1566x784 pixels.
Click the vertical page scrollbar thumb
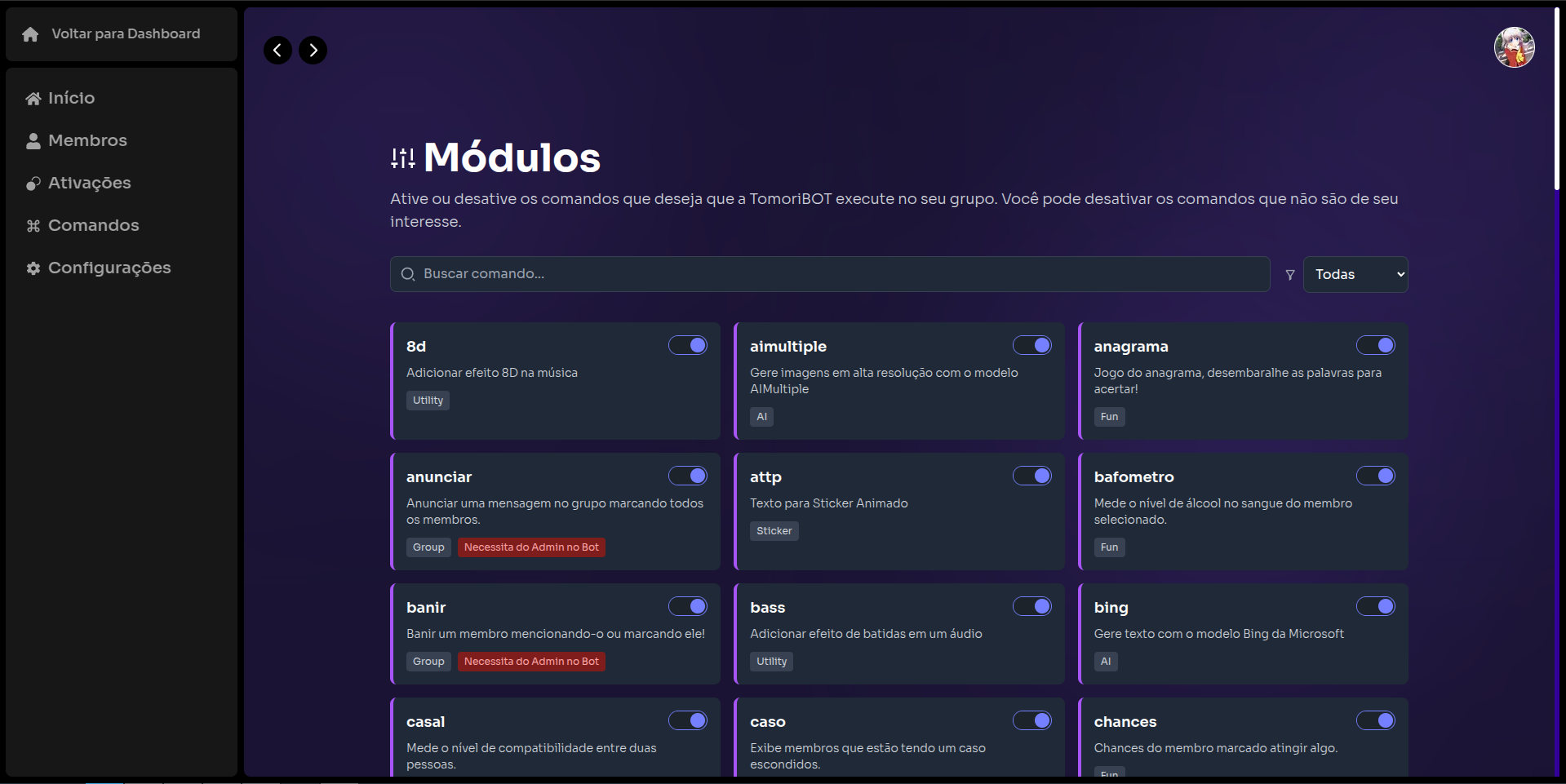pyautogui.click(x=1556, y=98)
